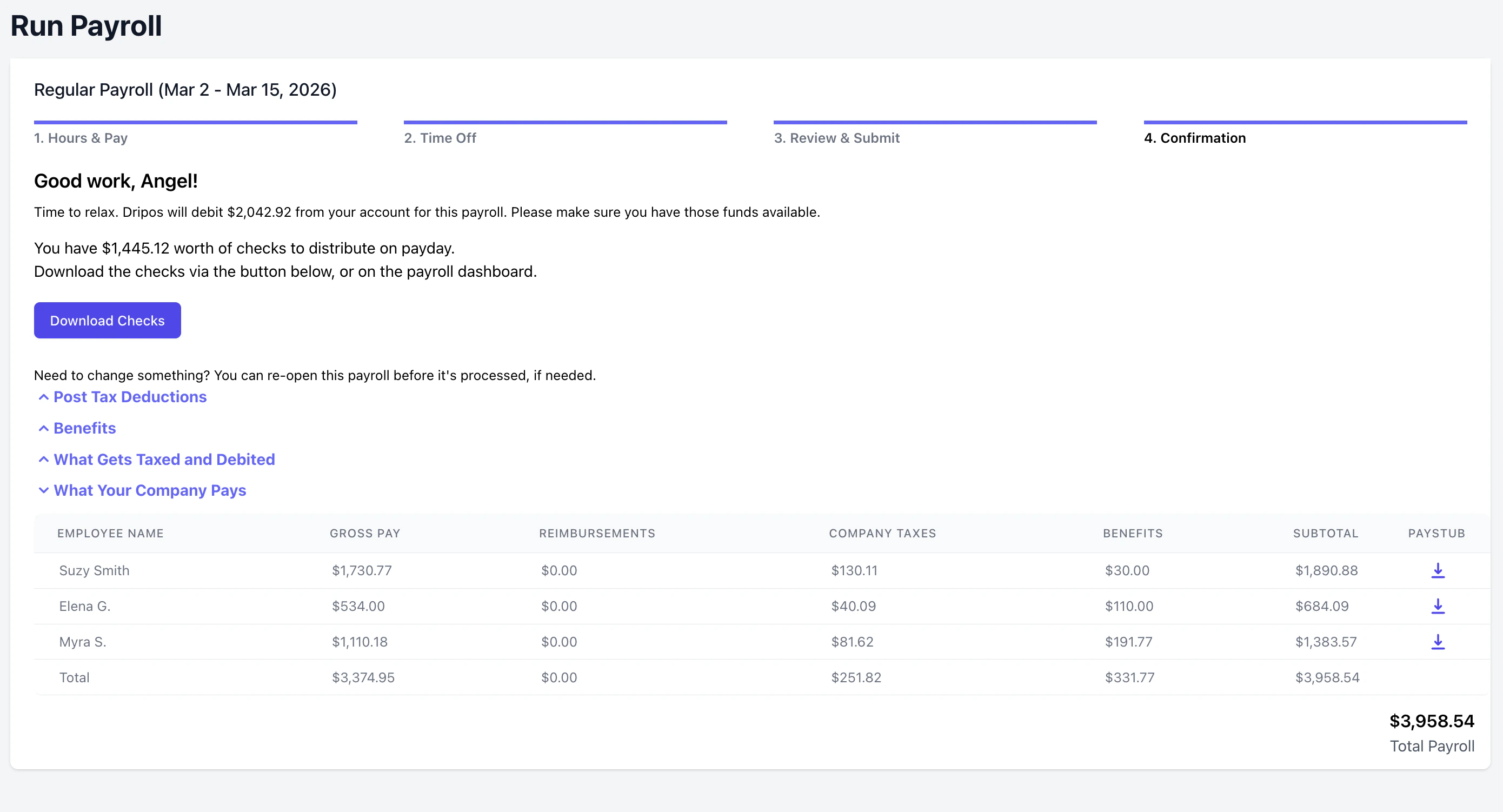1503x812 pixels.
Task: Collapse What Your Company Pays section
Action: pos(150,490)
